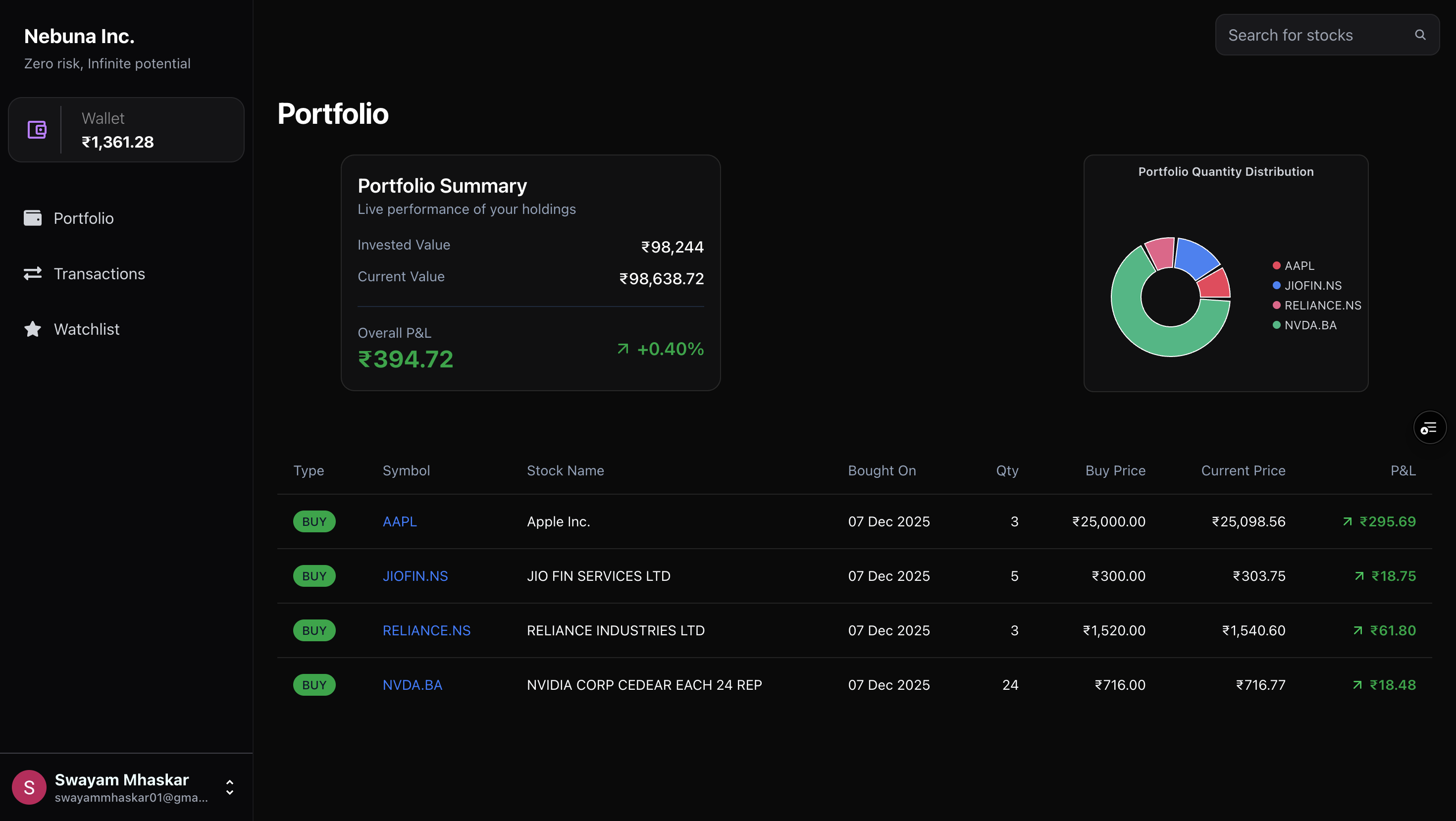The image size is (1456, 821).
Task: Click the purple wallet icon
Action: (x=37, y=130)
